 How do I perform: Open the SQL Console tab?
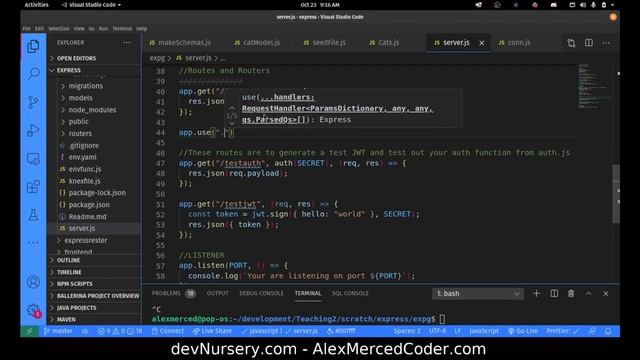pos(350,293)
